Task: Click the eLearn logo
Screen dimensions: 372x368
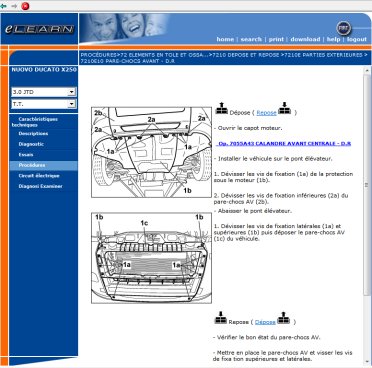Action: pyautogui.click(x=39, y=29)
